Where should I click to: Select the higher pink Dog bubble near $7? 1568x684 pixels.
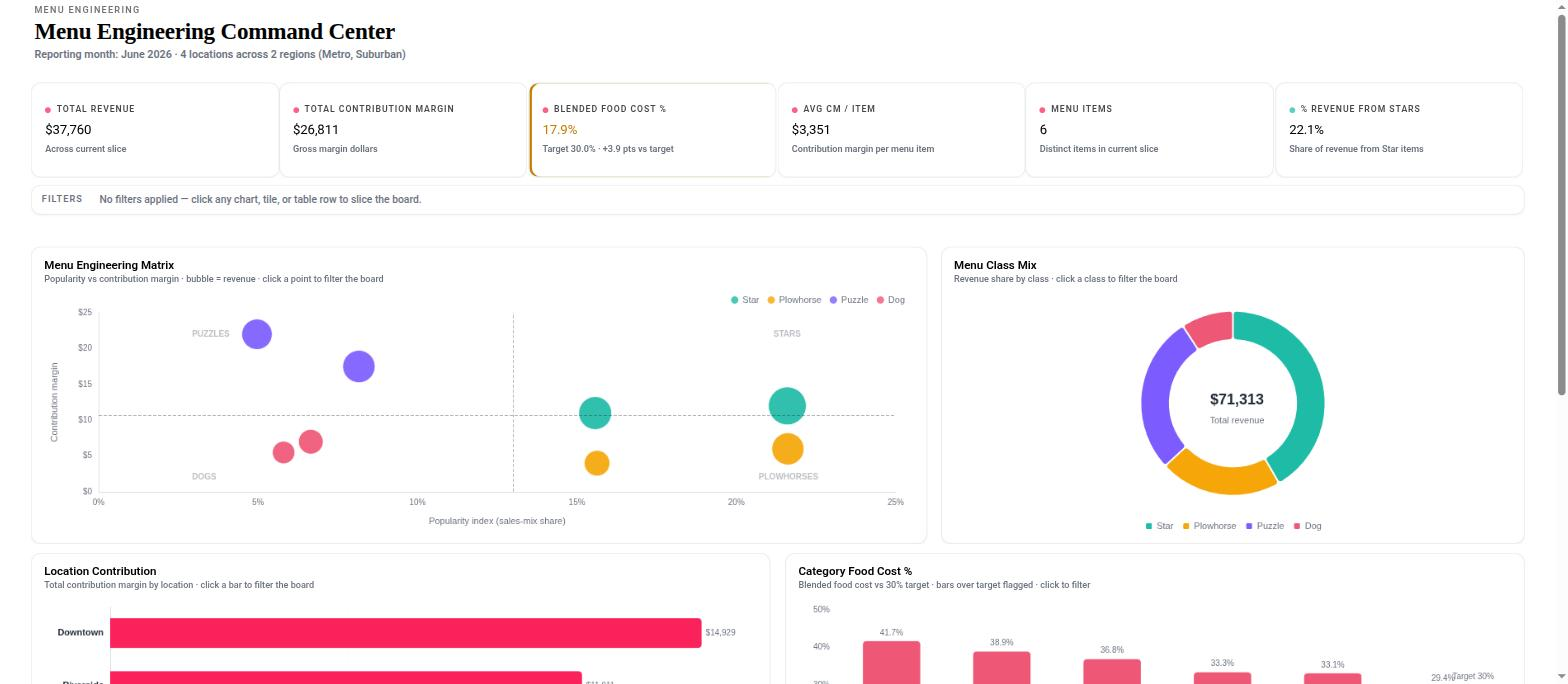point(311,442)
